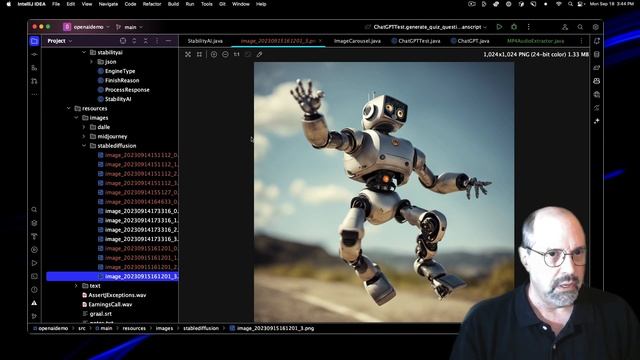Switch to the MP4AudioExtractor.java tab
This screenshot has height=360, width=640.
point(535,41)
